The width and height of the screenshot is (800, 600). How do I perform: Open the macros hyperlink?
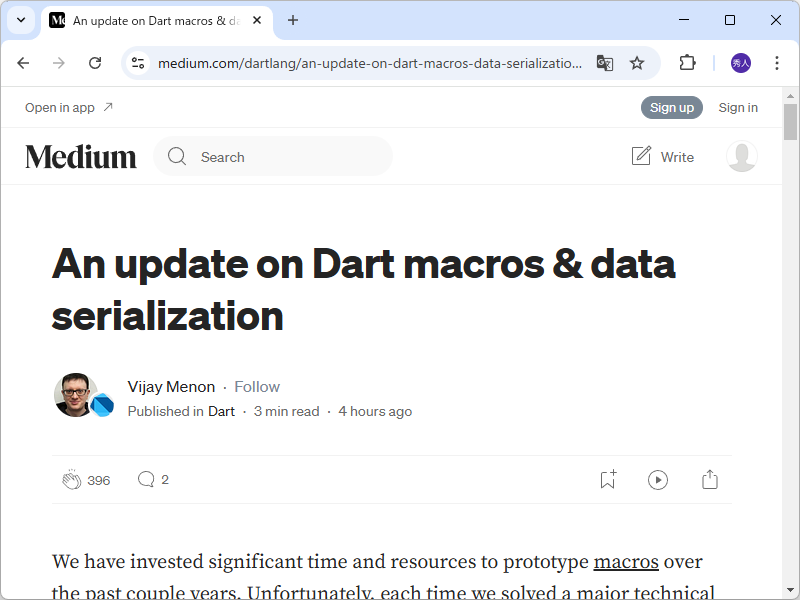(626, 561)
